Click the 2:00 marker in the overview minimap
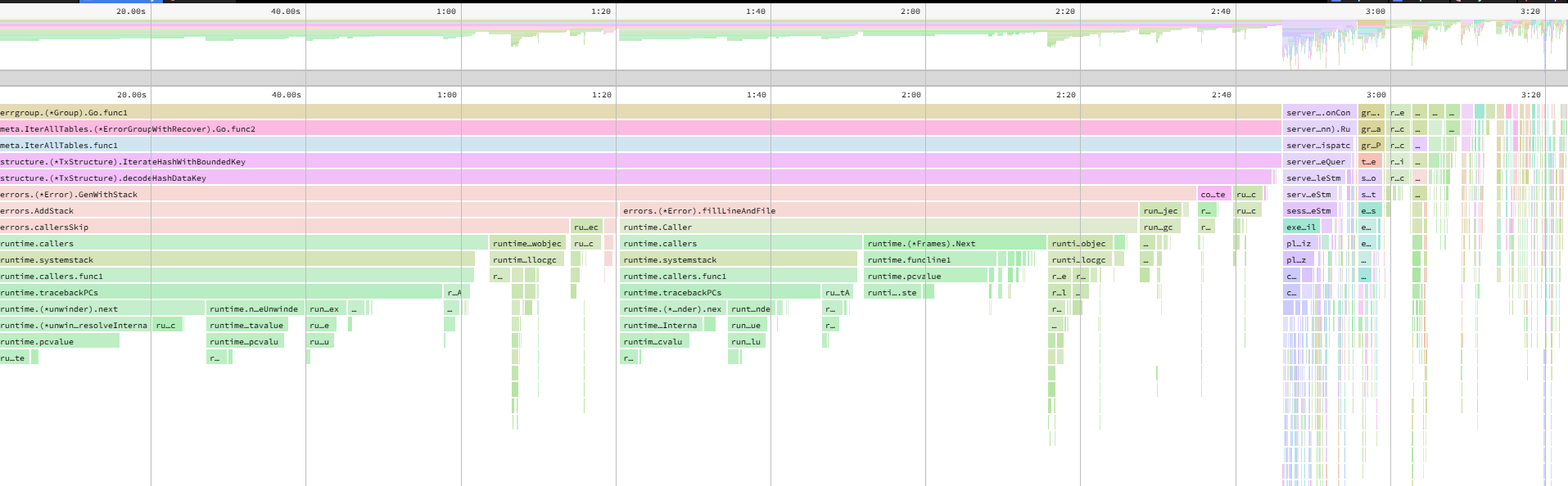Image resolution: width=1568 pixels, height=486 pixels. coord(911,11)
